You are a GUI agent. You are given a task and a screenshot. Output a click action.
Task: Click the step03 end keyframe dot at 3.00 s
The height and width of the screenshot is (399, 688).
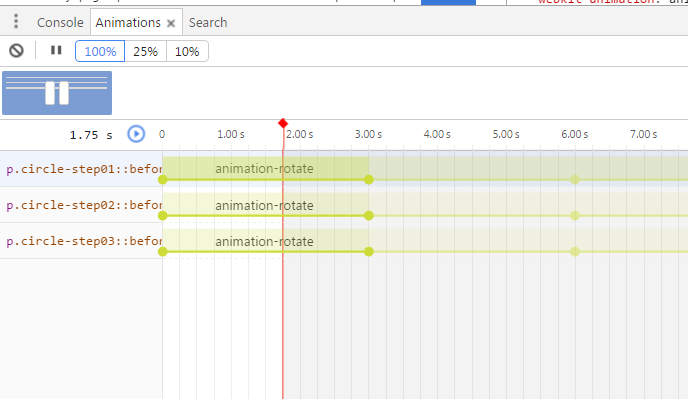point(369,252)
